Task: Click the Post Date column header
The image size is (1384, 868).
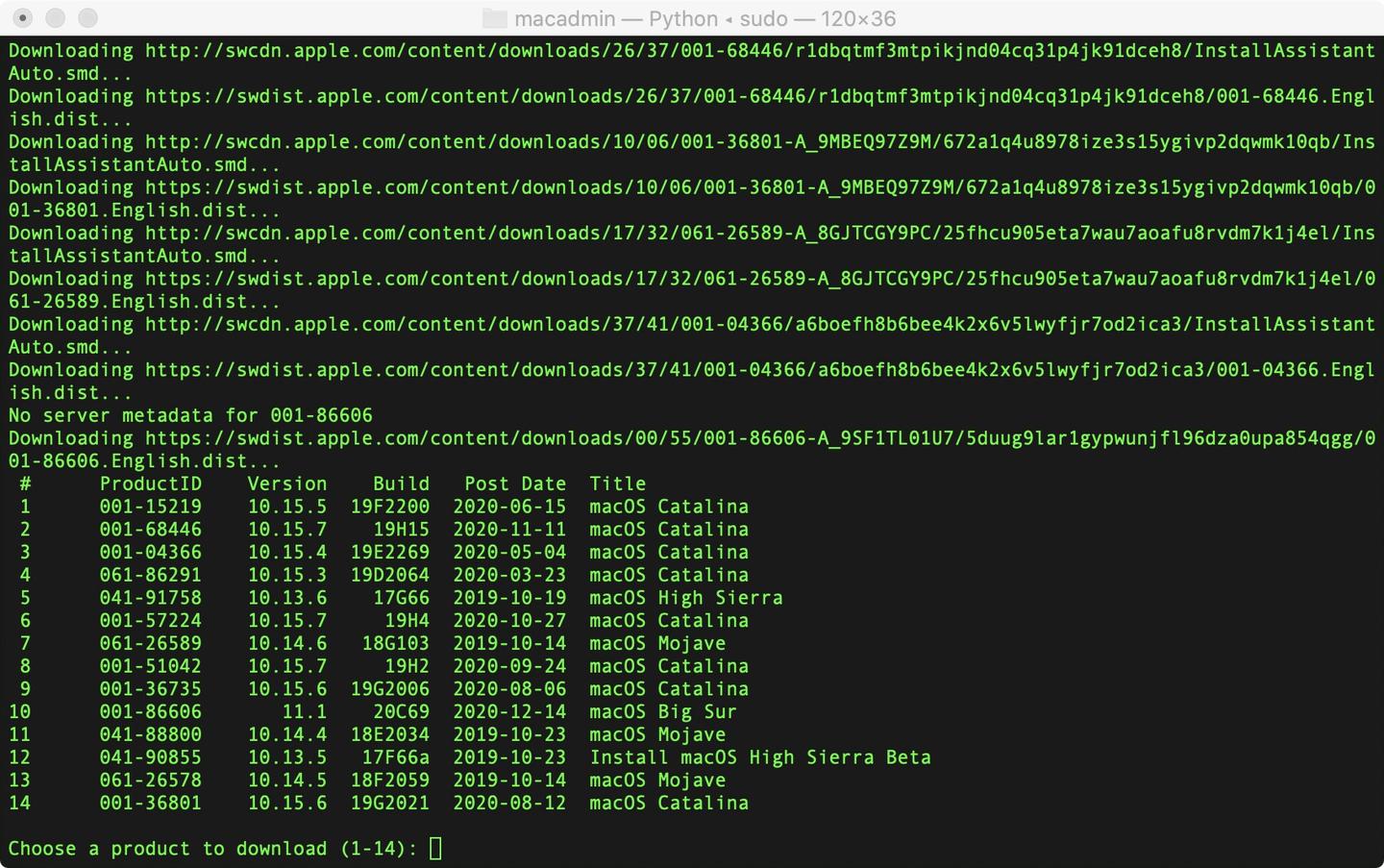Action: pyautogui.click(x=515, y=484)
